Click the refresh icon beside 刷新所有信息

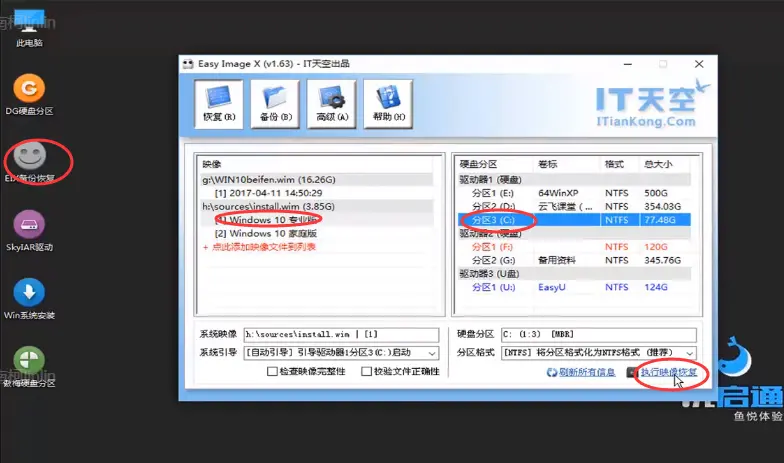[552, 372]
